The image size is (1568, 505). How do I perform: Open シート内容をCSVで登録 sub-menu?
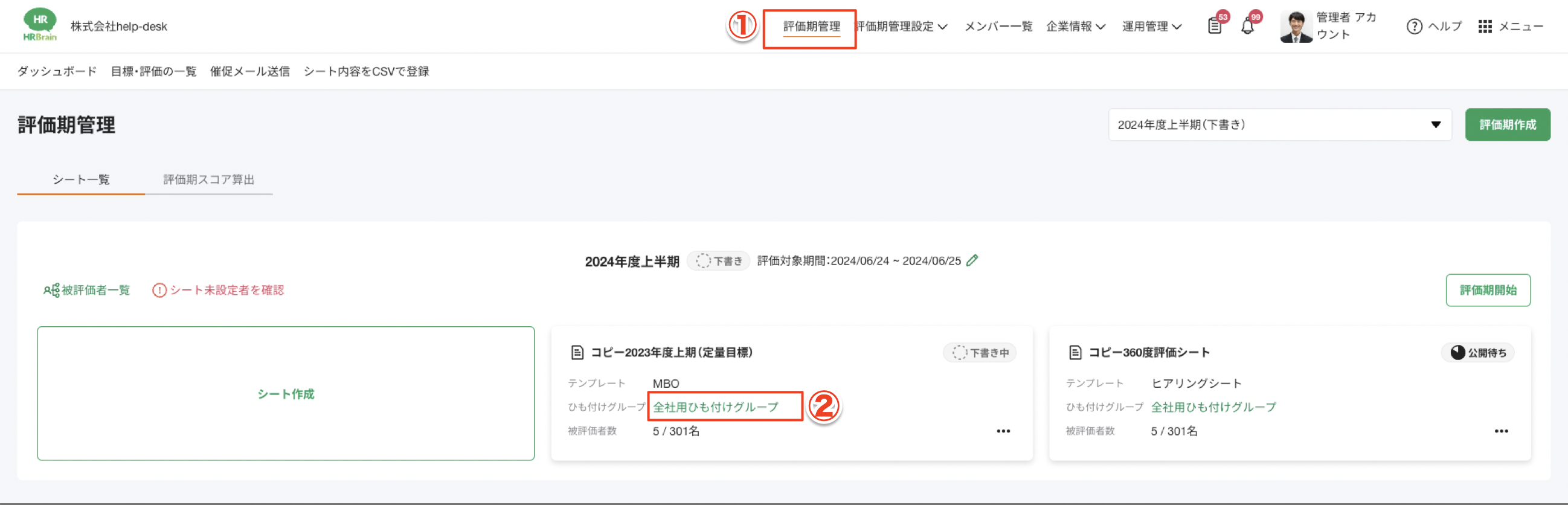coord(366,71)
